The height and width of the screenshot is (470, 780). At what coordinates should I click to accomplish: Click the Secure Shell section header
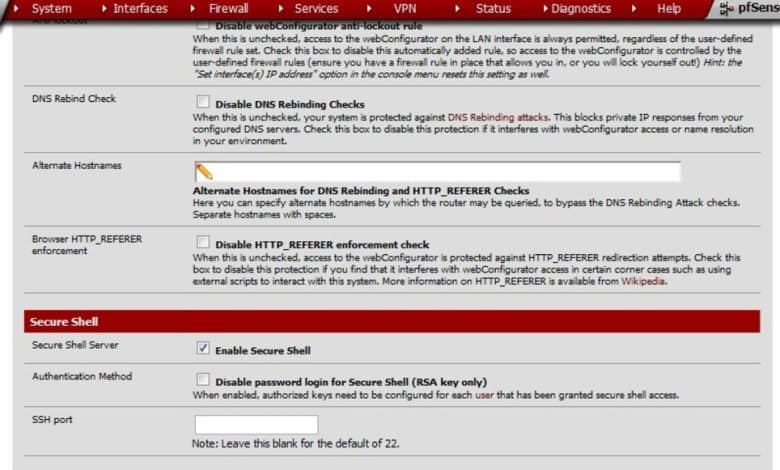click(392, 321)
